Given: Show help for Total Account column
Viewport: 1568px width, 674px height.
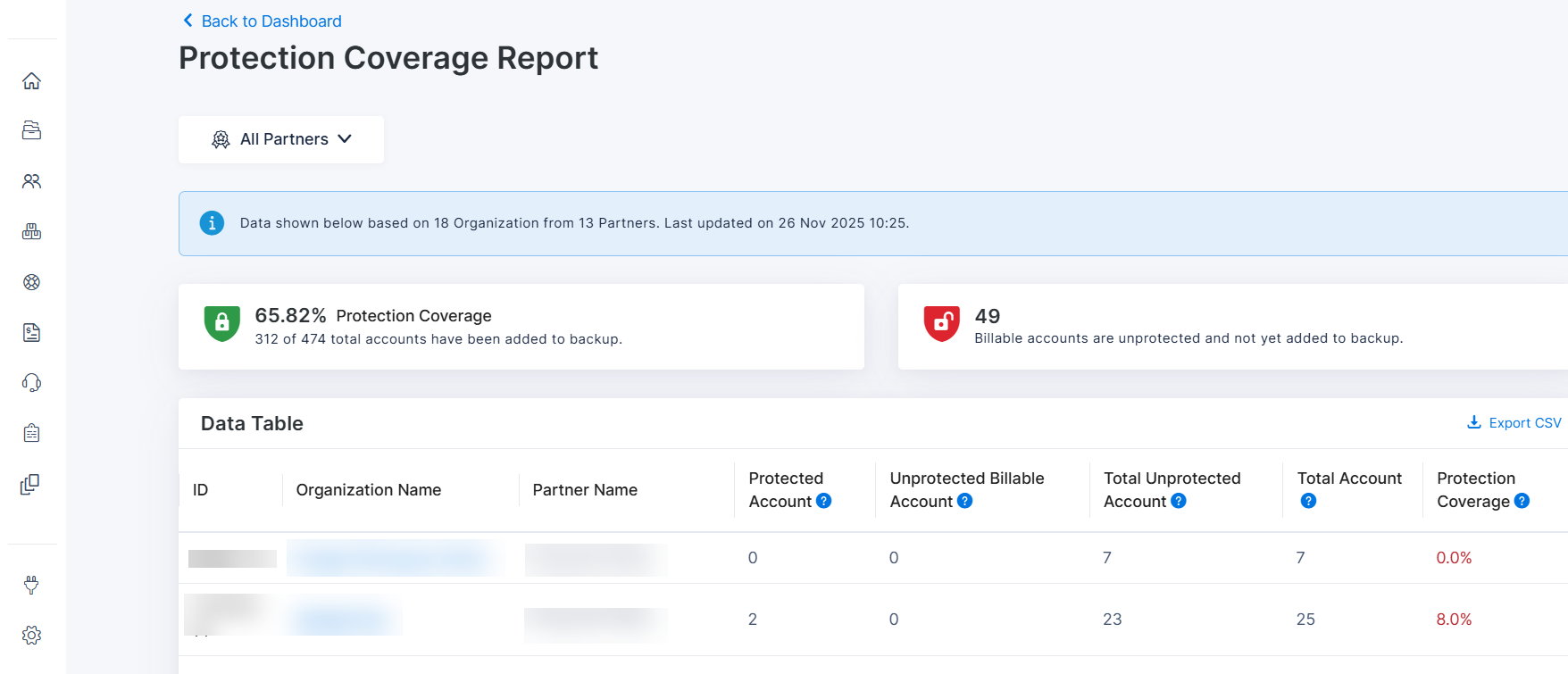Looking at the screenshot, I should (x=1308, y=501).
